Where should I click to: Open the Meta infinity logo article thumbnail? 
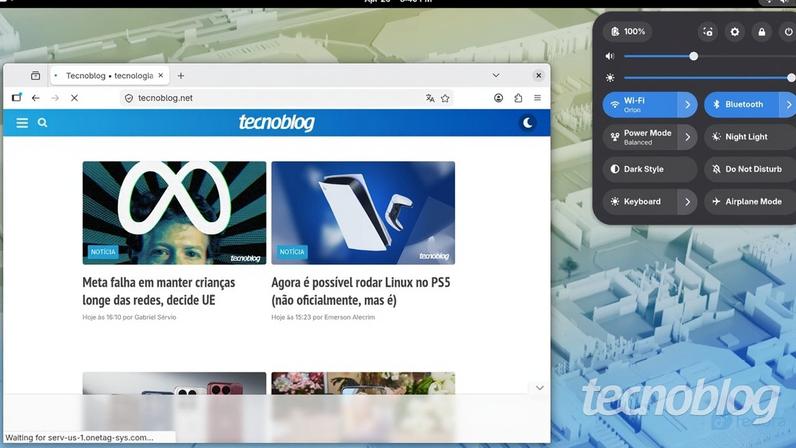pos(174,213)
